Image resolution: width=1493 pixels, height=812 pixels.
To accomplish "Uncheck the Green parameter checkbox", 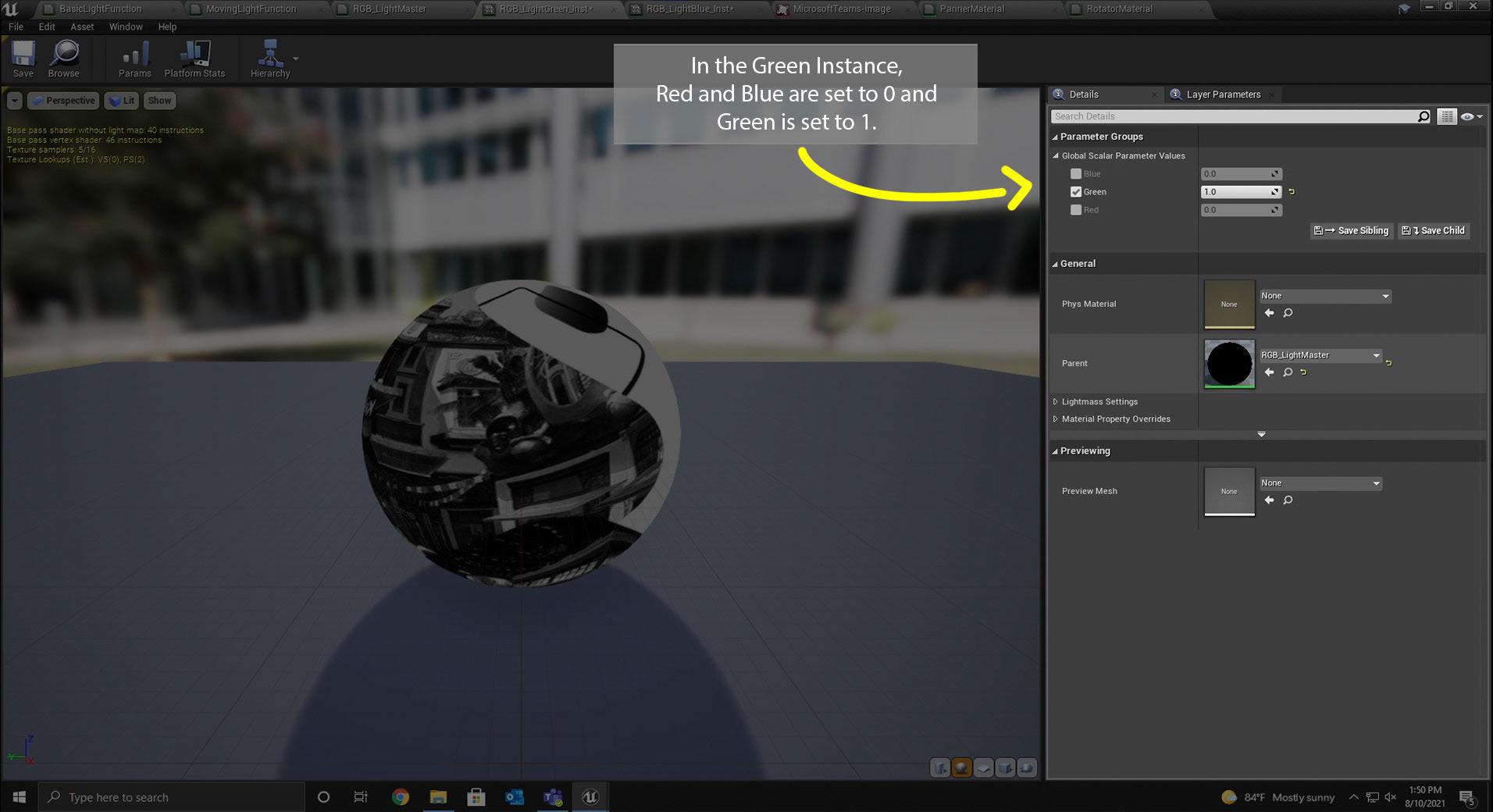I will (1076, 192).
